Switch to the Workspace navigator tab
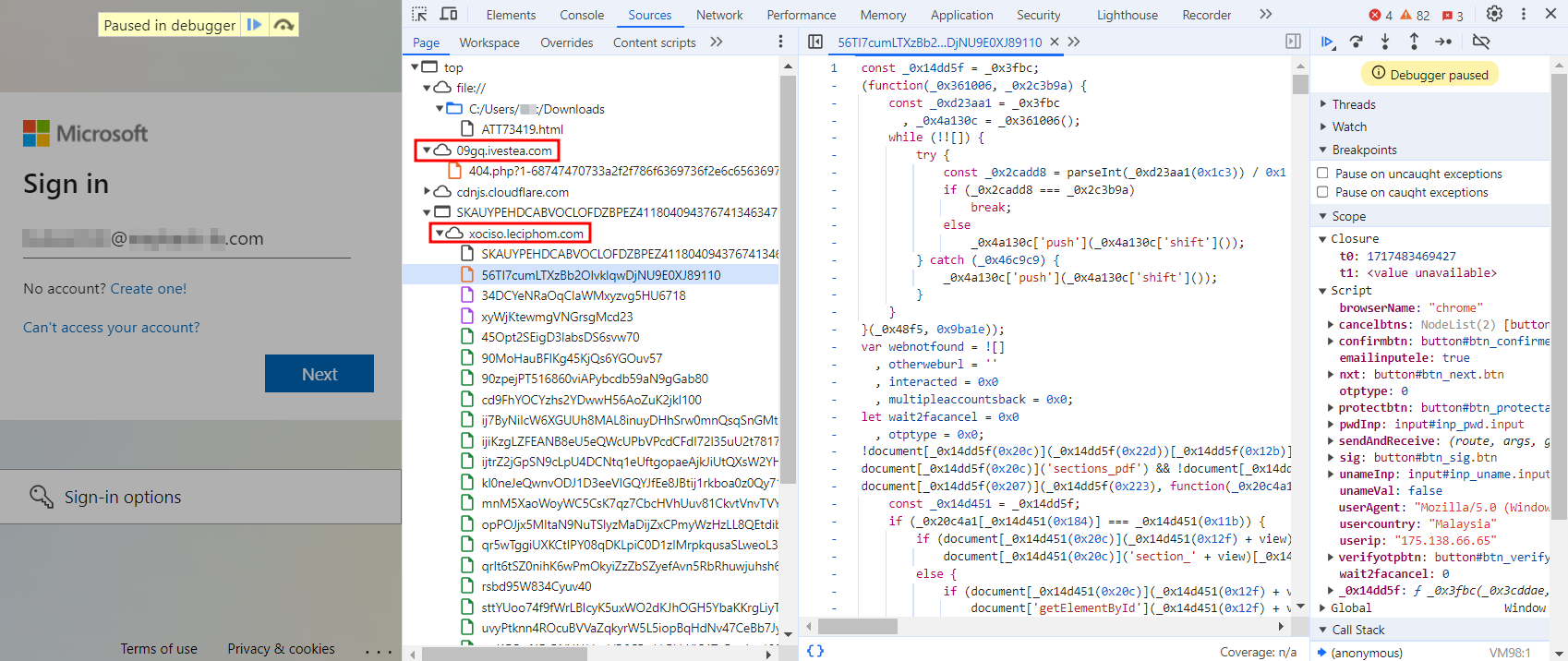The height and width of the screenshot is (661, 1568). [489, 42]
